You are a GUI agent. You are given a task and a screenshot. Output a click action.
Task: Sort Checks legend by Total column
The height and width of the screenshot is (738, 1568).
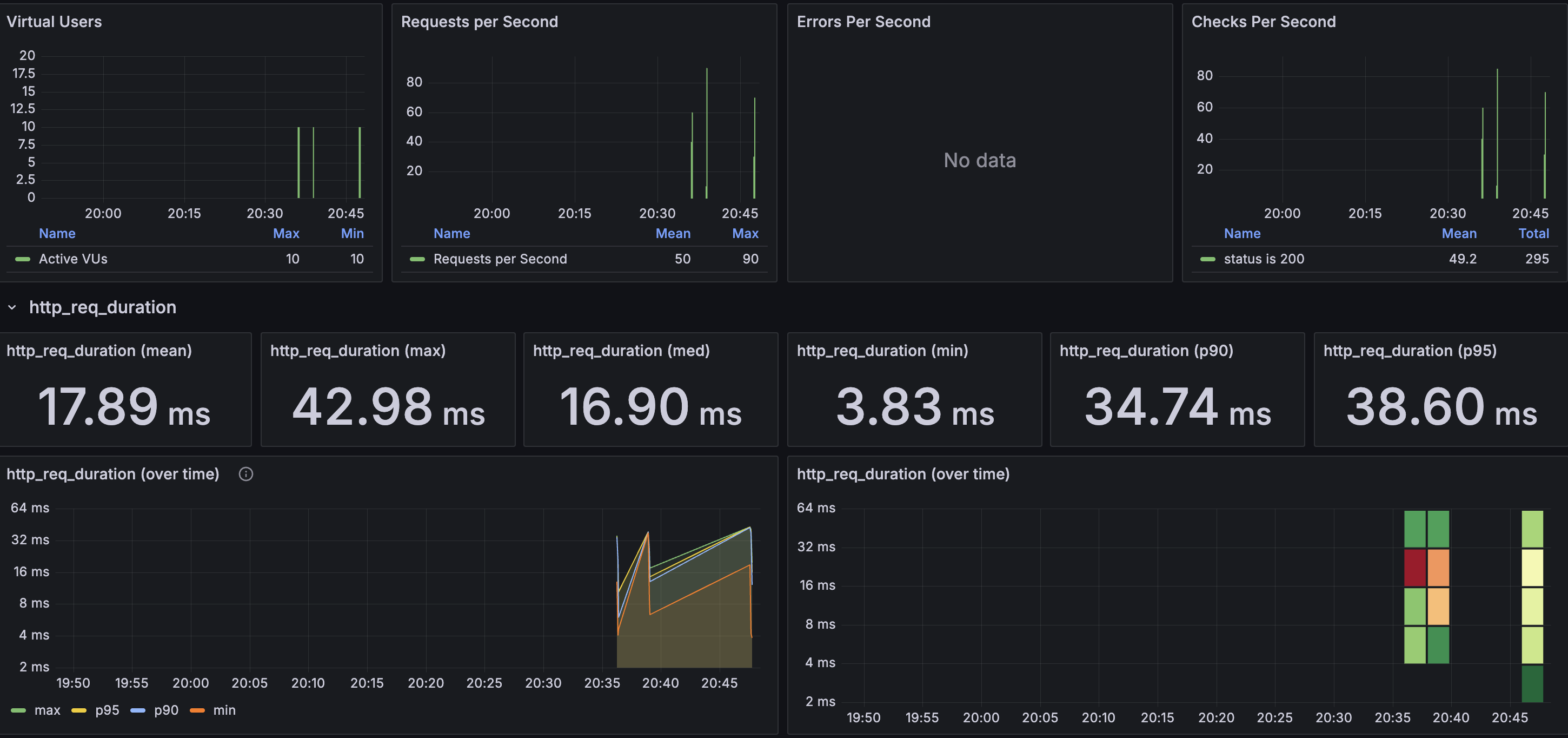(x=1533, y=233)
